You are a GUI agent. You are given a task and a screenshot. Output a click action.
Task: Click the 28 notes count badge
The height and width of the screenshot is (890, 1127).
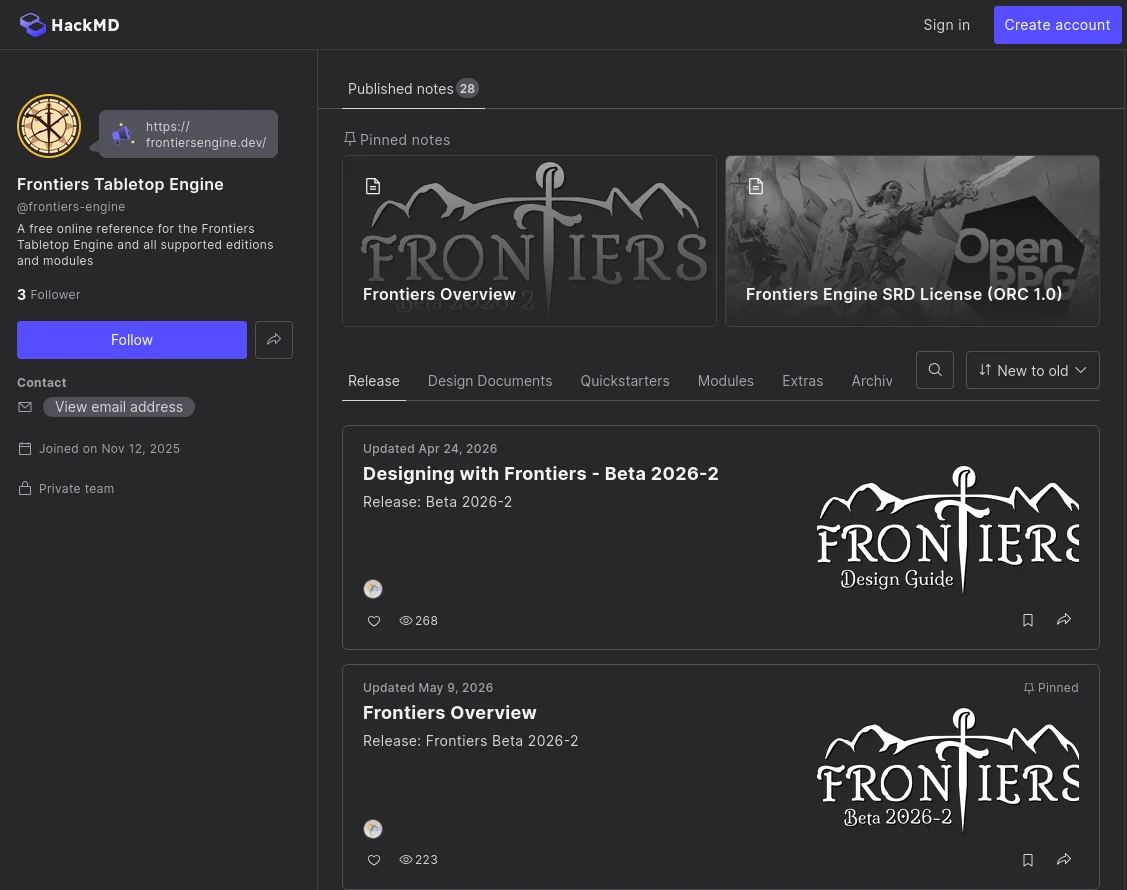467,88
